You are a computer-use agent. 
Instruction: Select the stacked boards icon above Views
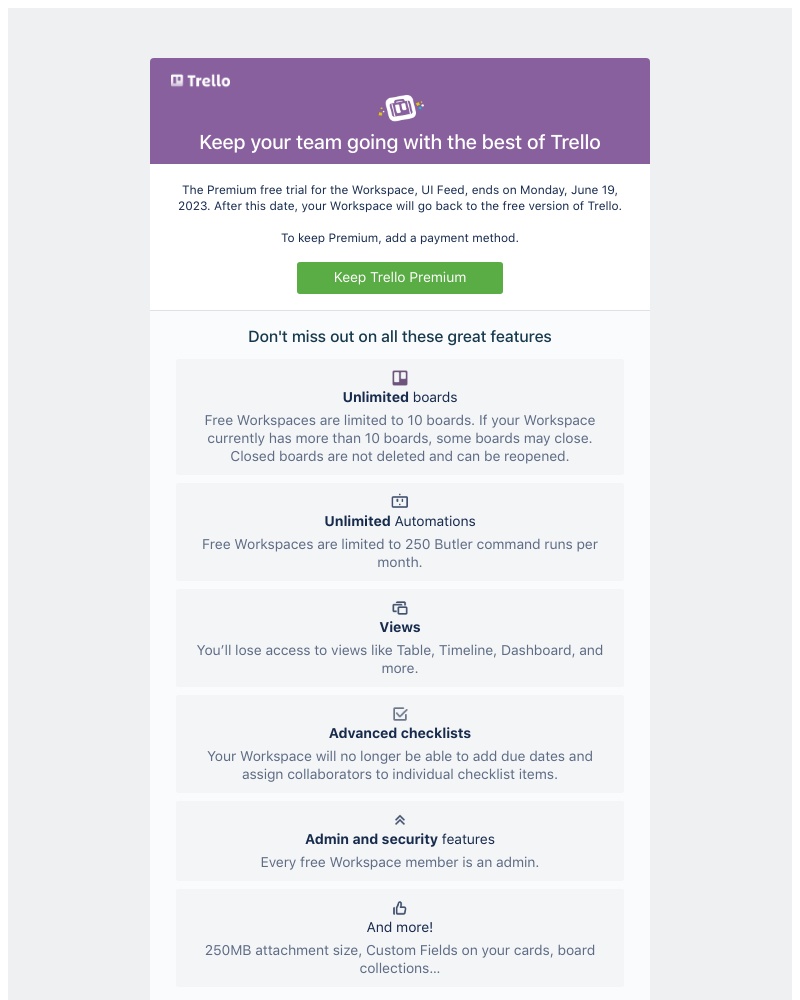(x=400, y=607)
